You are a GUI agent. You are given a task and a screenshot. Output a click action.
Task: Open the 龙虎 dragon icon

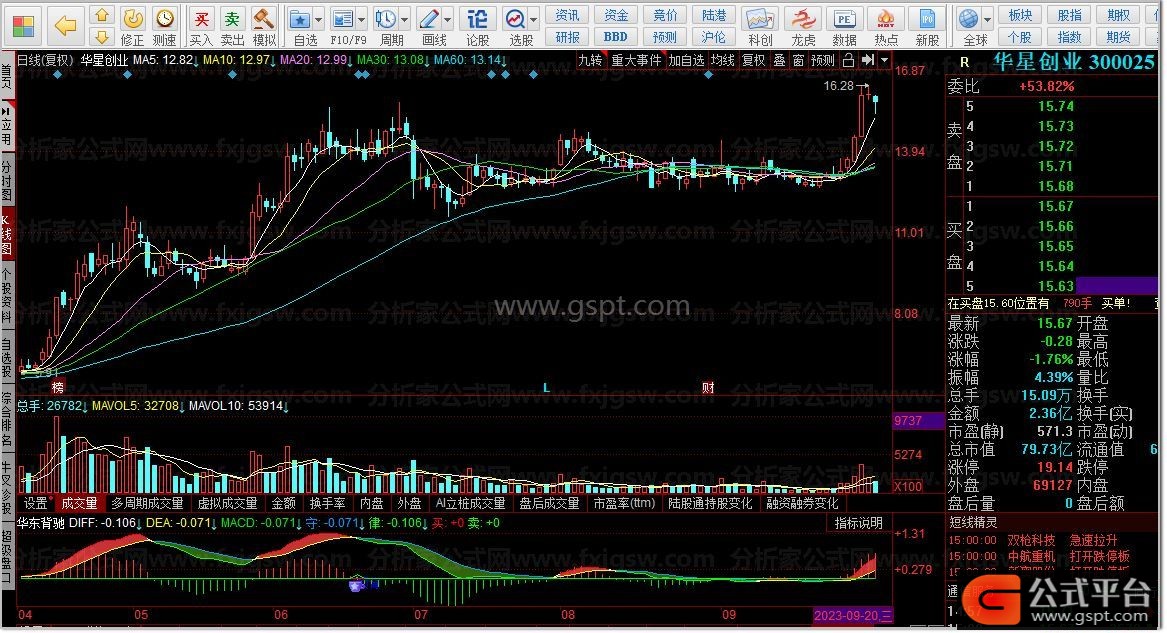803,27
